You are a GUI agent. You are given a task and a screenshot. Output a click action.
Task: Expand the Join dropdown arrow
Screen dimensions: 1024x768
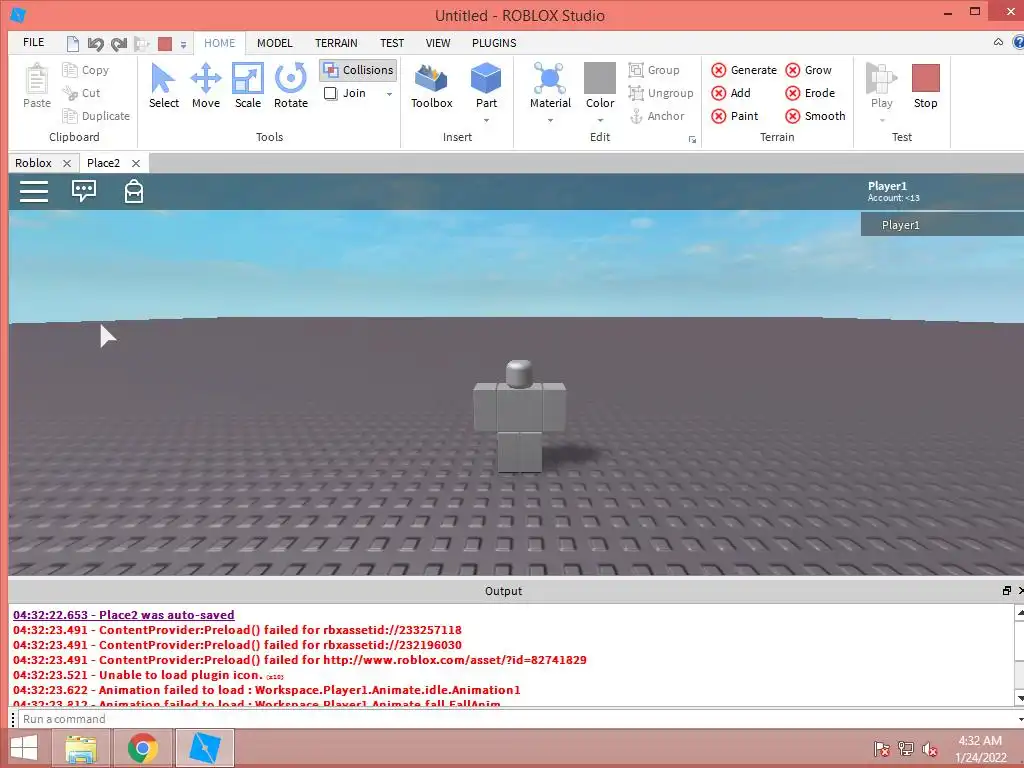pos(389,94)
